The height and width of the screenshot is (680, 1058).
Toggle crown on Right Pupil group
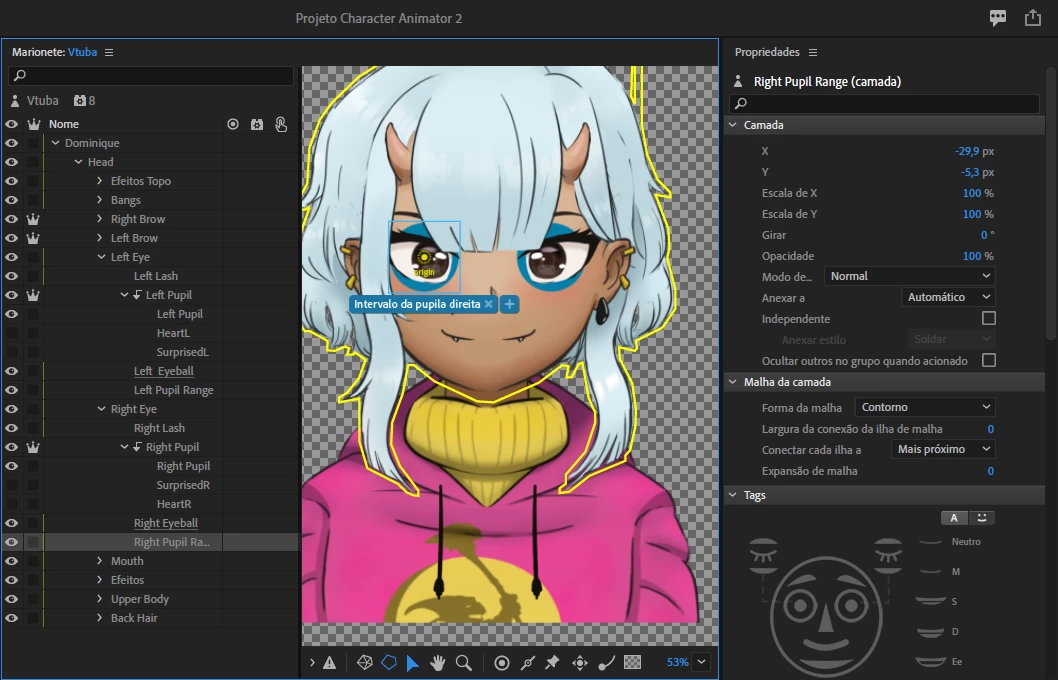32,447
